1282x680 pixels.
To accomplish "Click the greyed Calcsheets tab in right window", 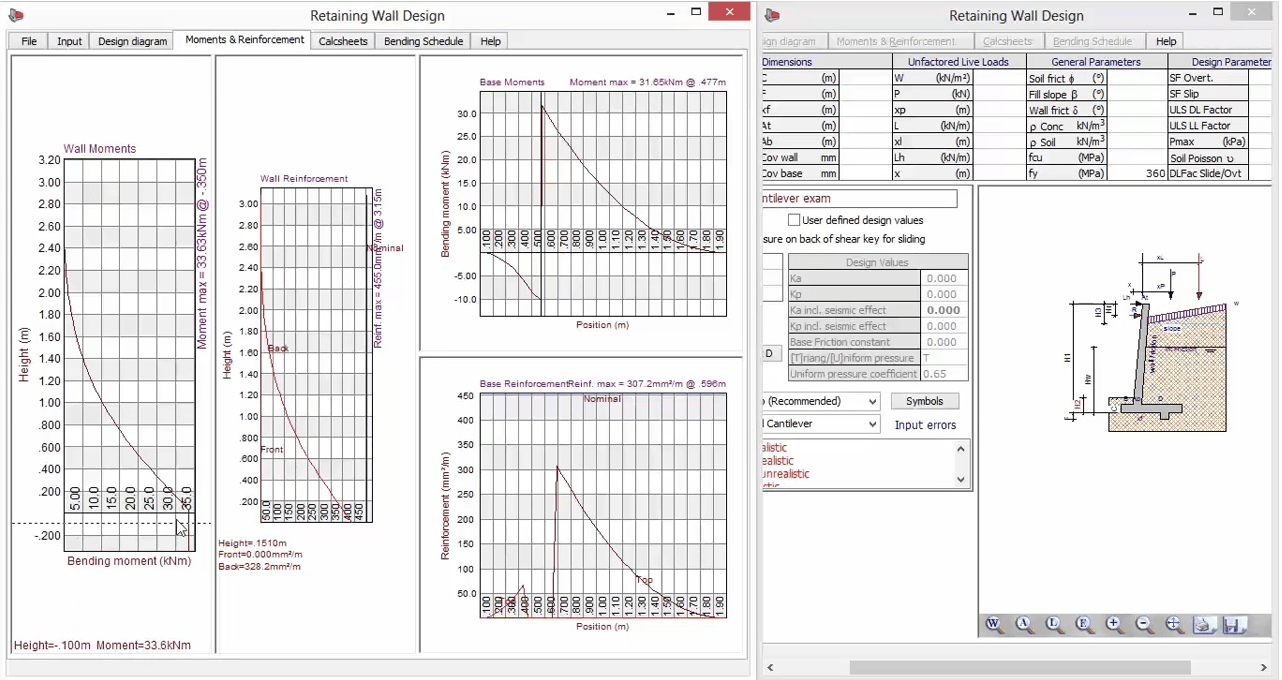I will tap(1007, 41).
